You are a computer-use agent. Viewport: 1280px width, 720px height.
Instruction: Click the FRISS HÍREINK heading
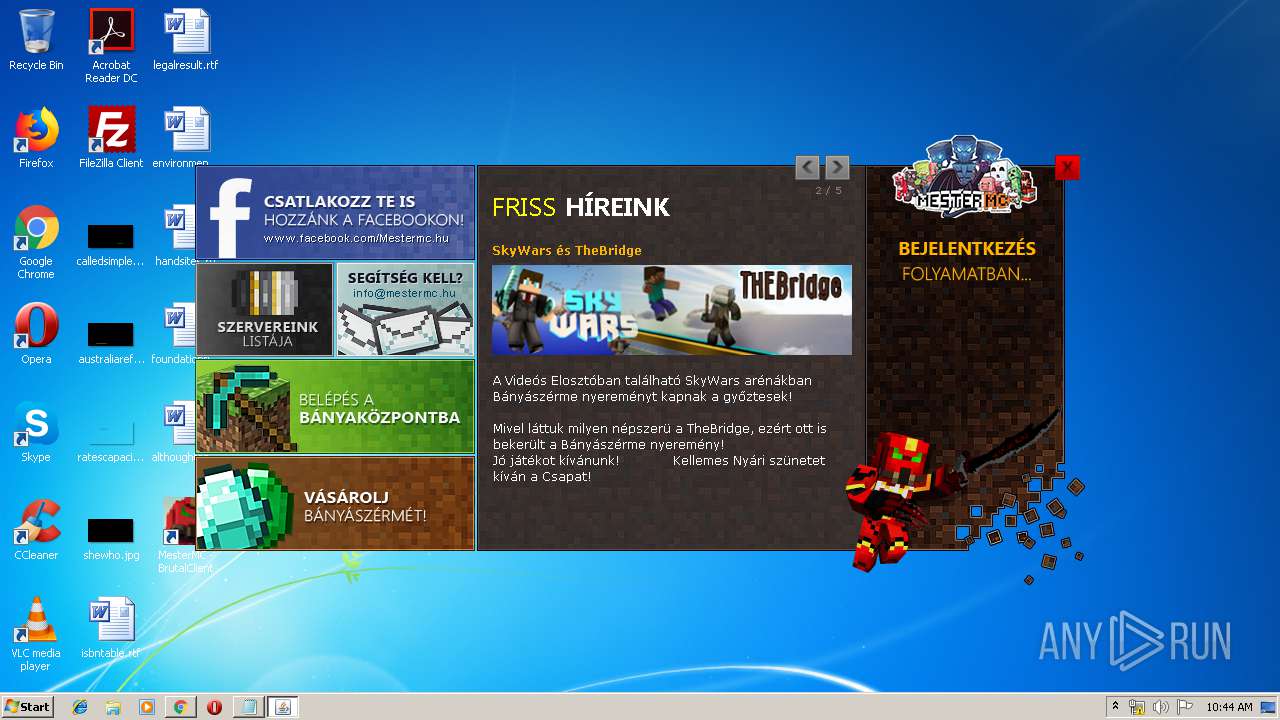(x=581, y=207)
